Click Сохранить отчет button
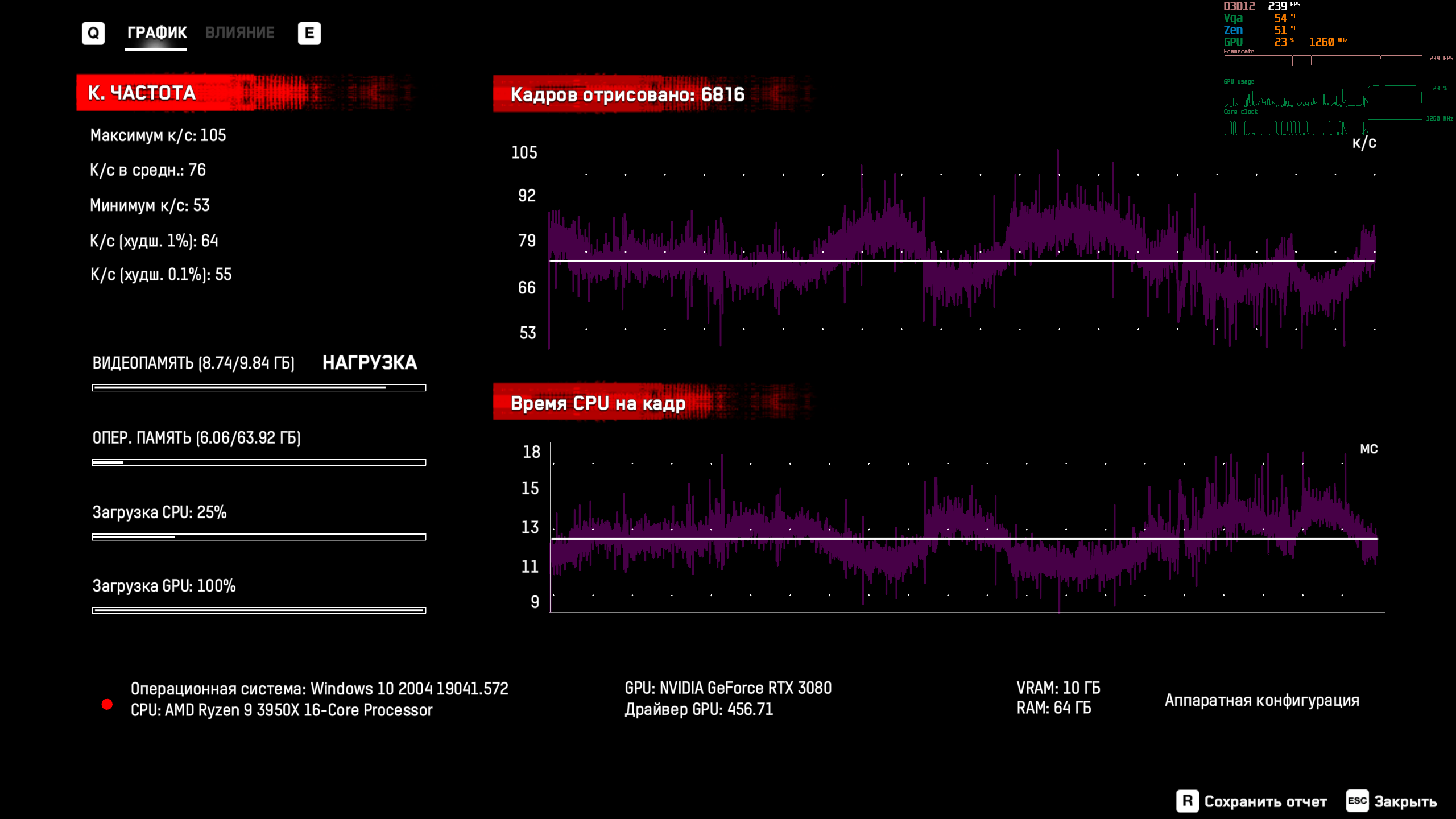Screen dimensions: 1456x819 (1265, 801)
